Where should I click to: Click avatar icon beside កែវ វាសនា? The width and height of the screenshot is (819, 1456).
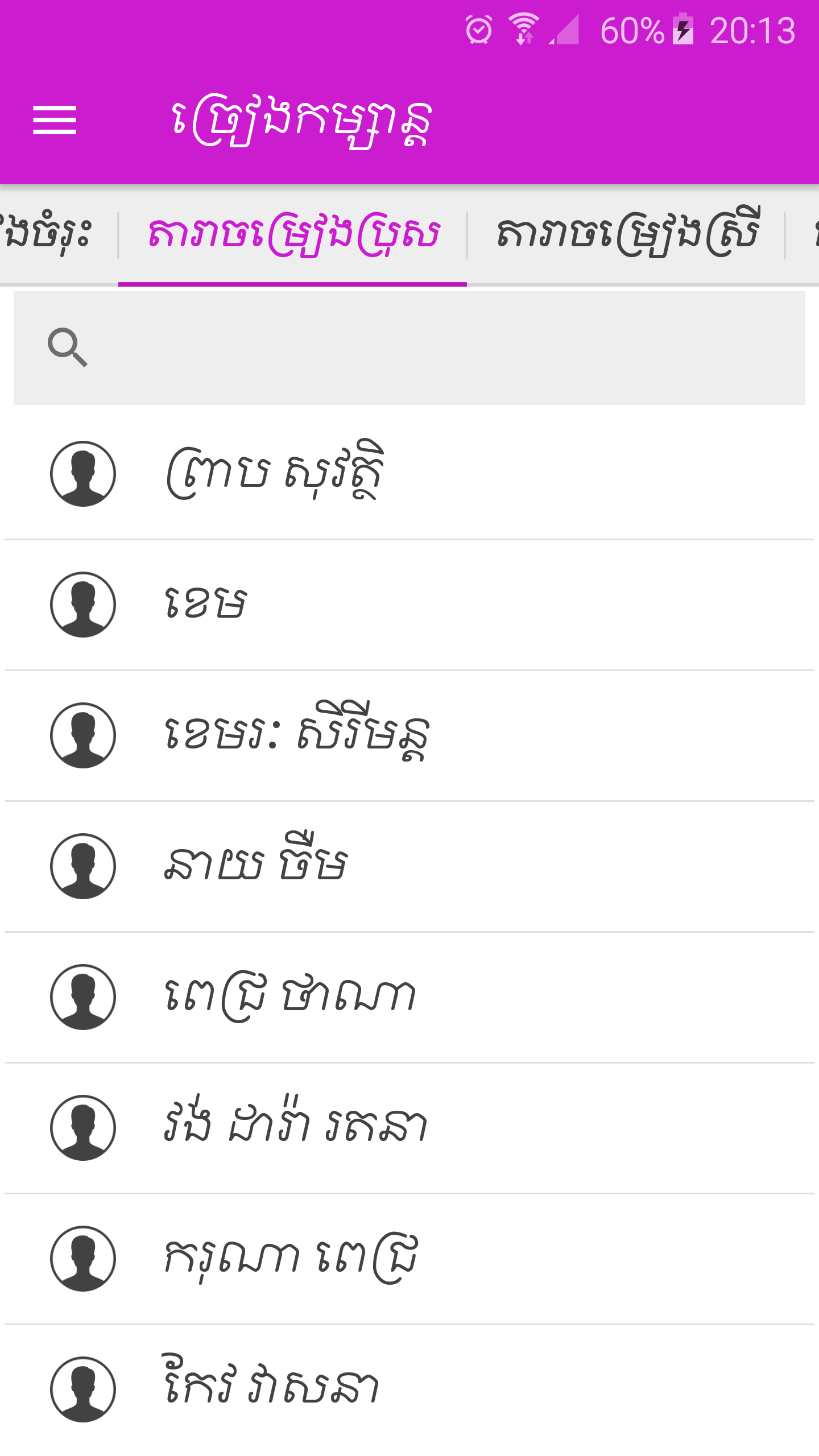(x=83, y=1389)
